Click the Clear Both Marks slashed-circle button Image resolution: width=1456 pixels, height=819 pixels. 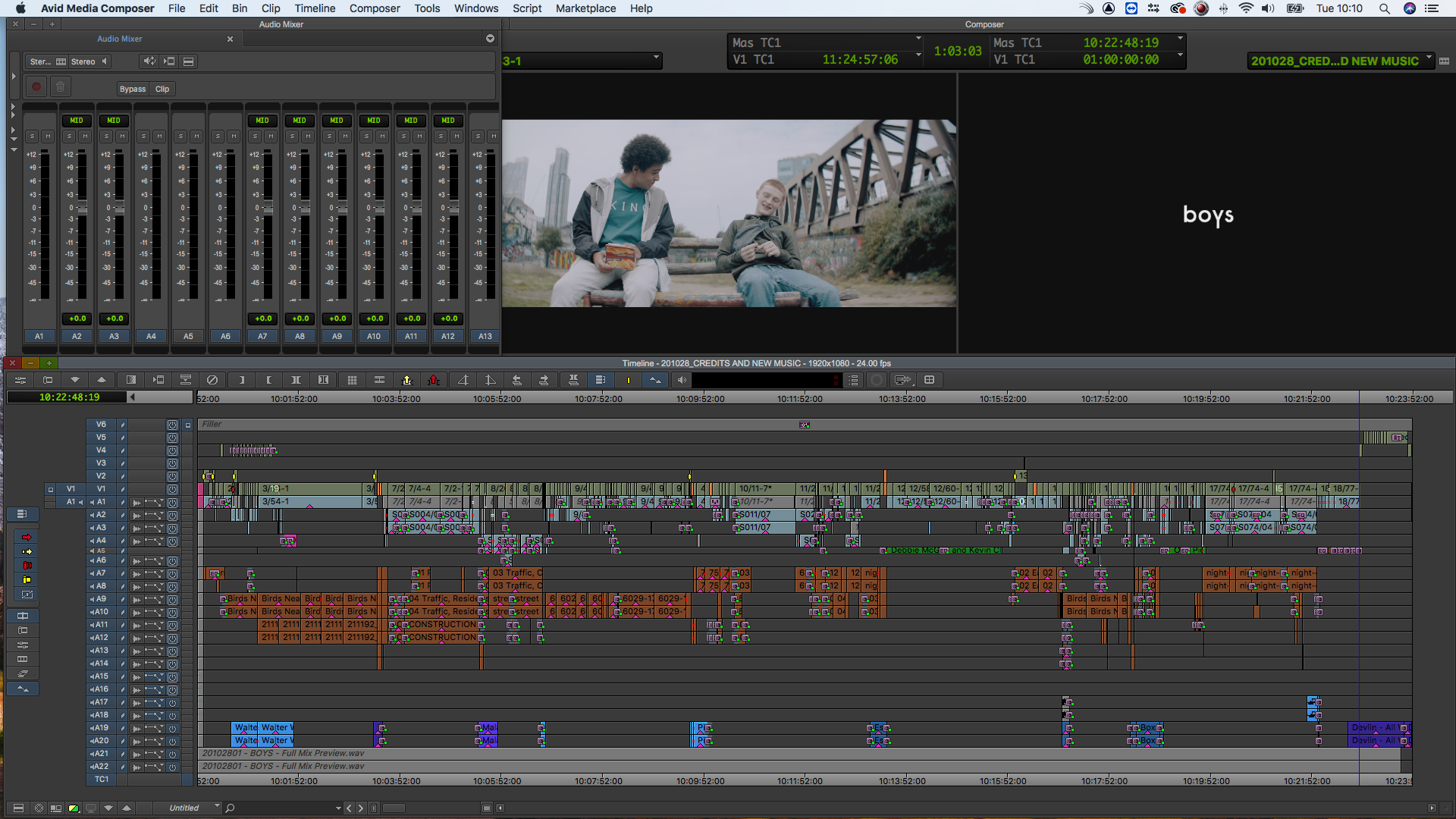point(212,380)
